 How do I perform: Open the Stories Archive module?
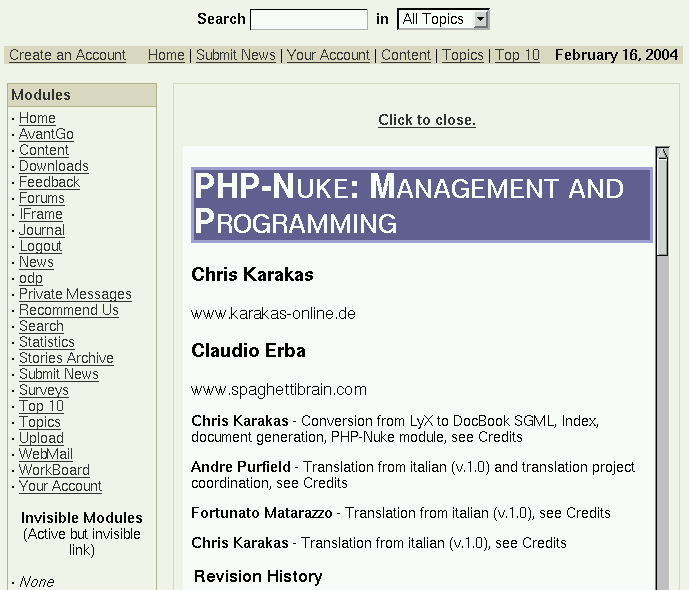coord(66,358)
